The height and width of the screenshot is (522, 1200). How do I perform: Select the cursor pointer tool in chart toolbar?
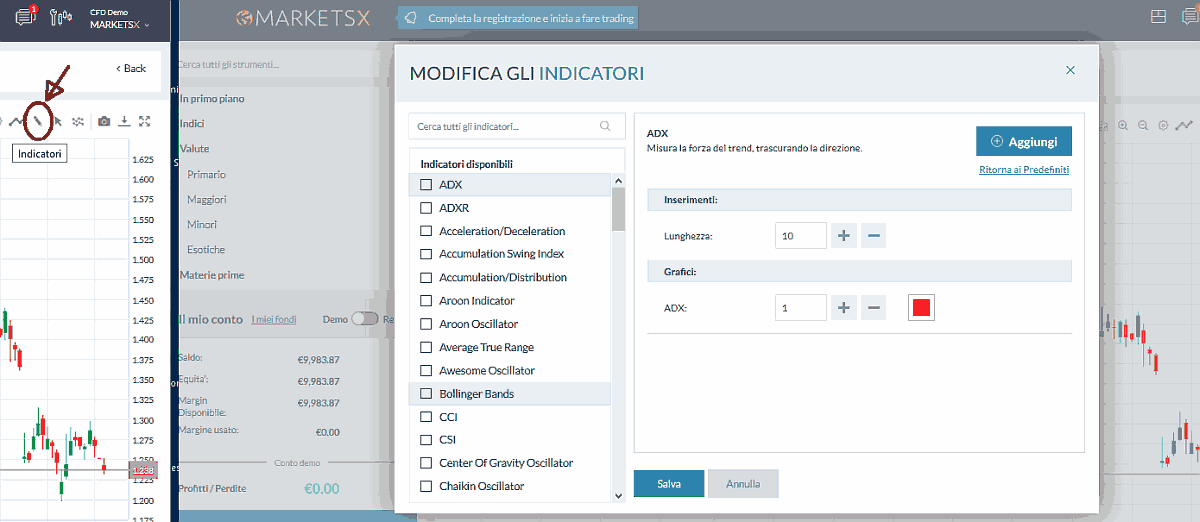58,121
